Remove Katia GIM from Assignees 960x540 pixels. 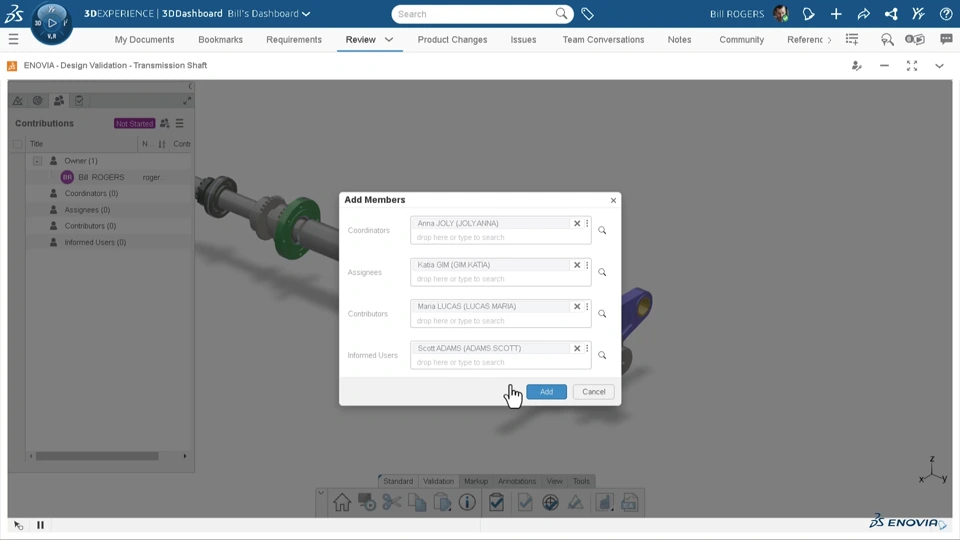577,265
